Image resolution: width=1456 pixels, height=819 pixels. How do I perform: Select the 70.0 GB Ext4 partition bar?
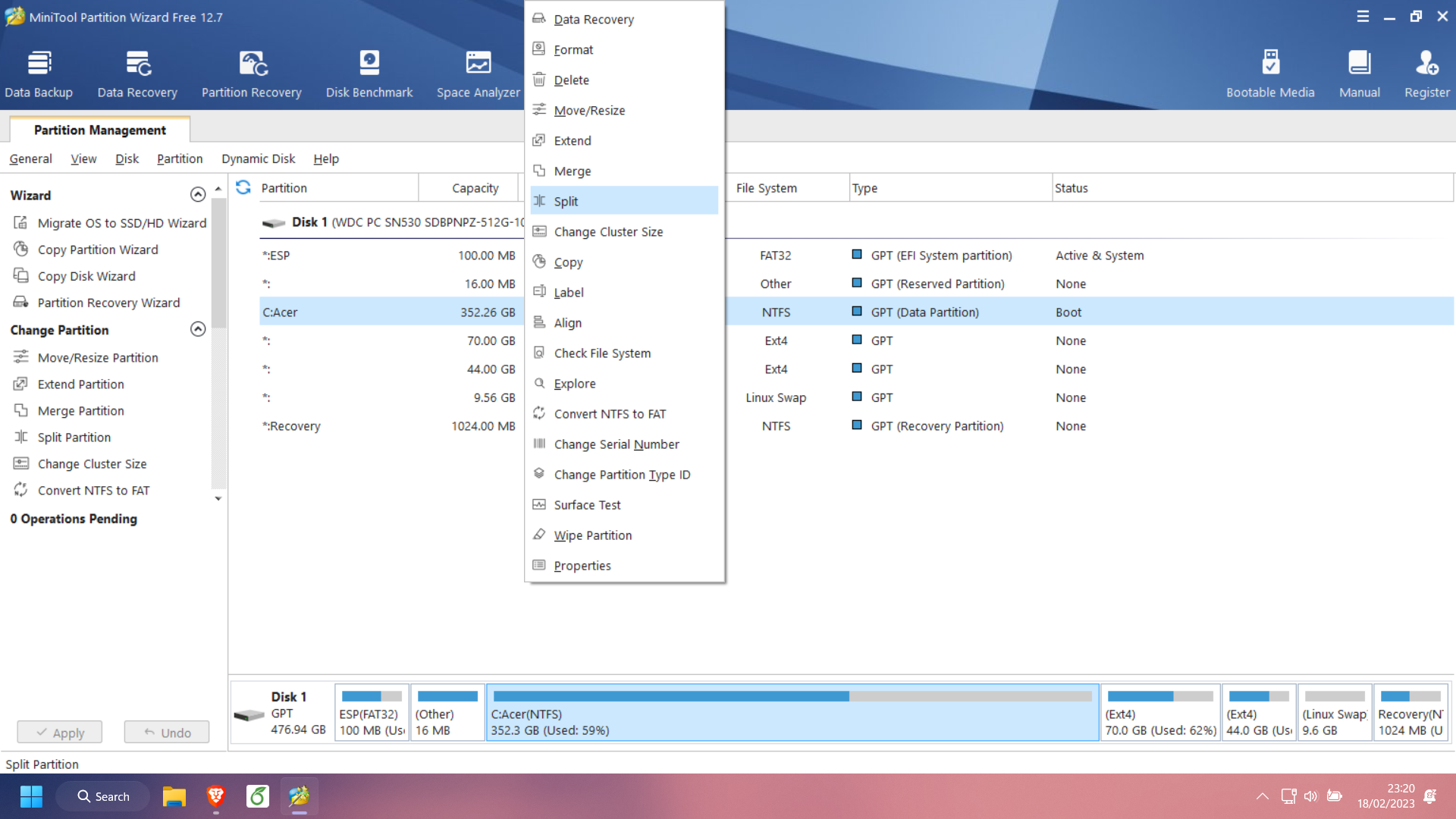tap(1159, 713)
